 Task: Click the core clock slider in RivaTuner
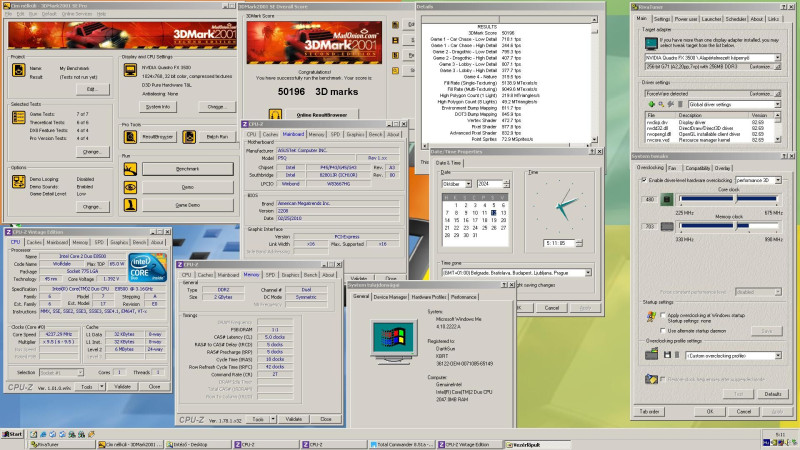[x=729, y=199]
